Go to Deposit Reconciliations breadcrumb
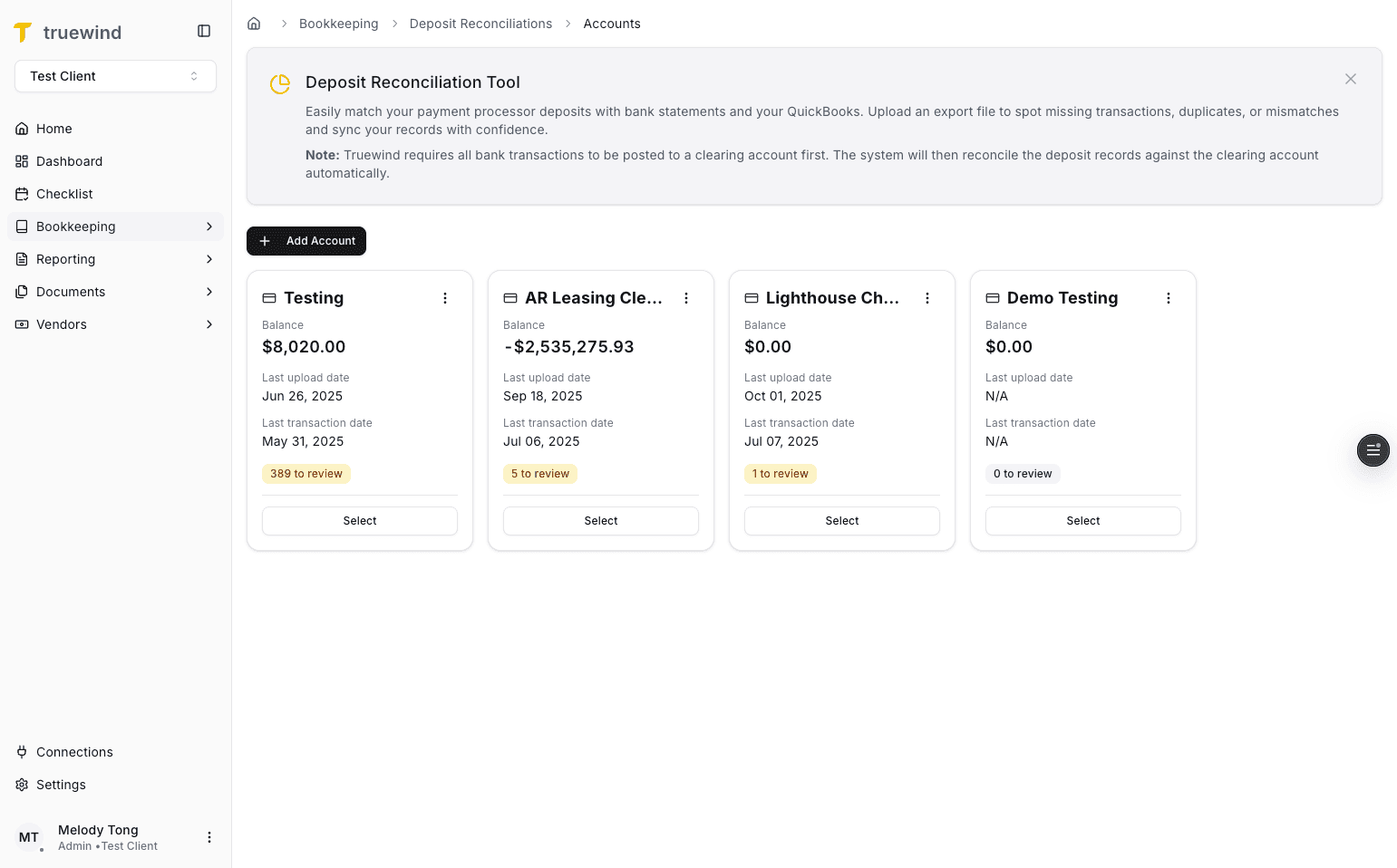1397x868 pixels. [x=480, y=23]
